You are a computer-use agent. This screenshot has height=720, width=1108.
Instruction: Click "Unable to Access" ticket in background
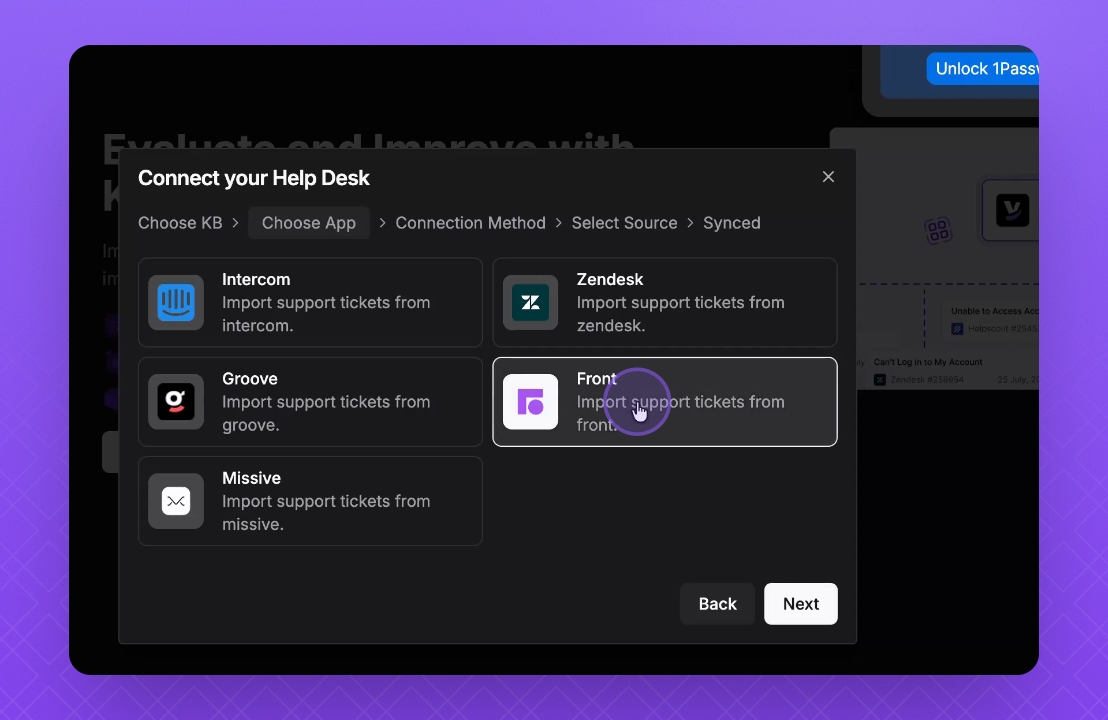coord(994,311)
